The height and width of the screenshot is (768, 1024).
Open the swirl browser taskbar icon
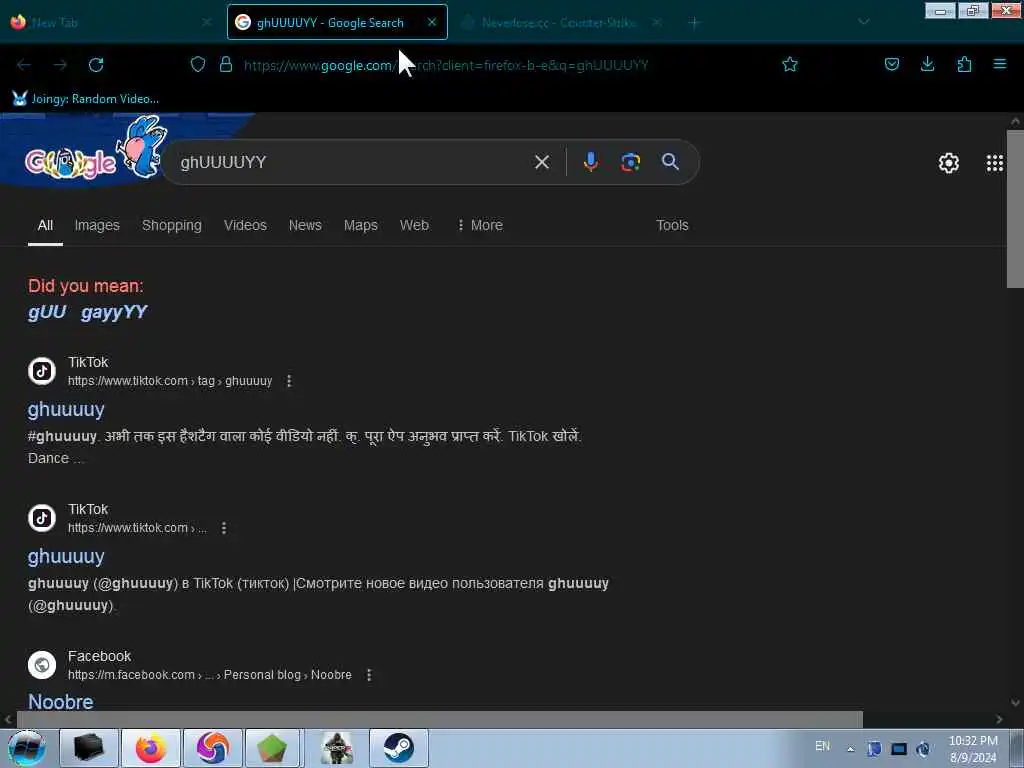pos(213,748)
